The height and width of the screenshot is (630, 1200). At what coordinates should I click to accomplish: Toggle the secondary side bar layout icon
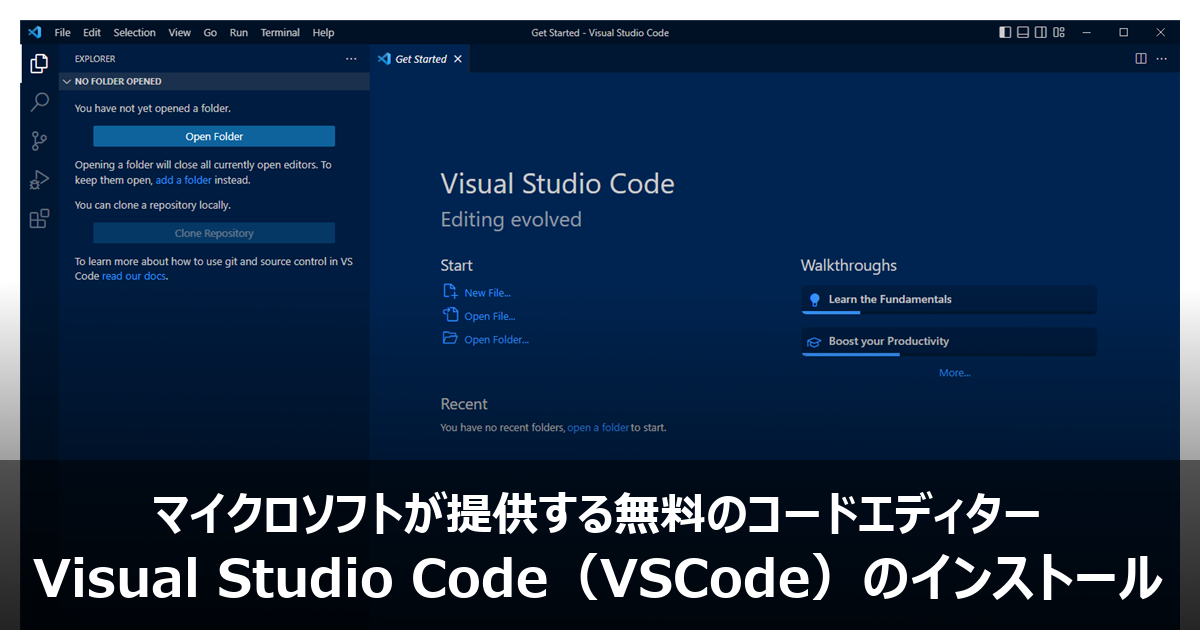(x=1041, y=32)
